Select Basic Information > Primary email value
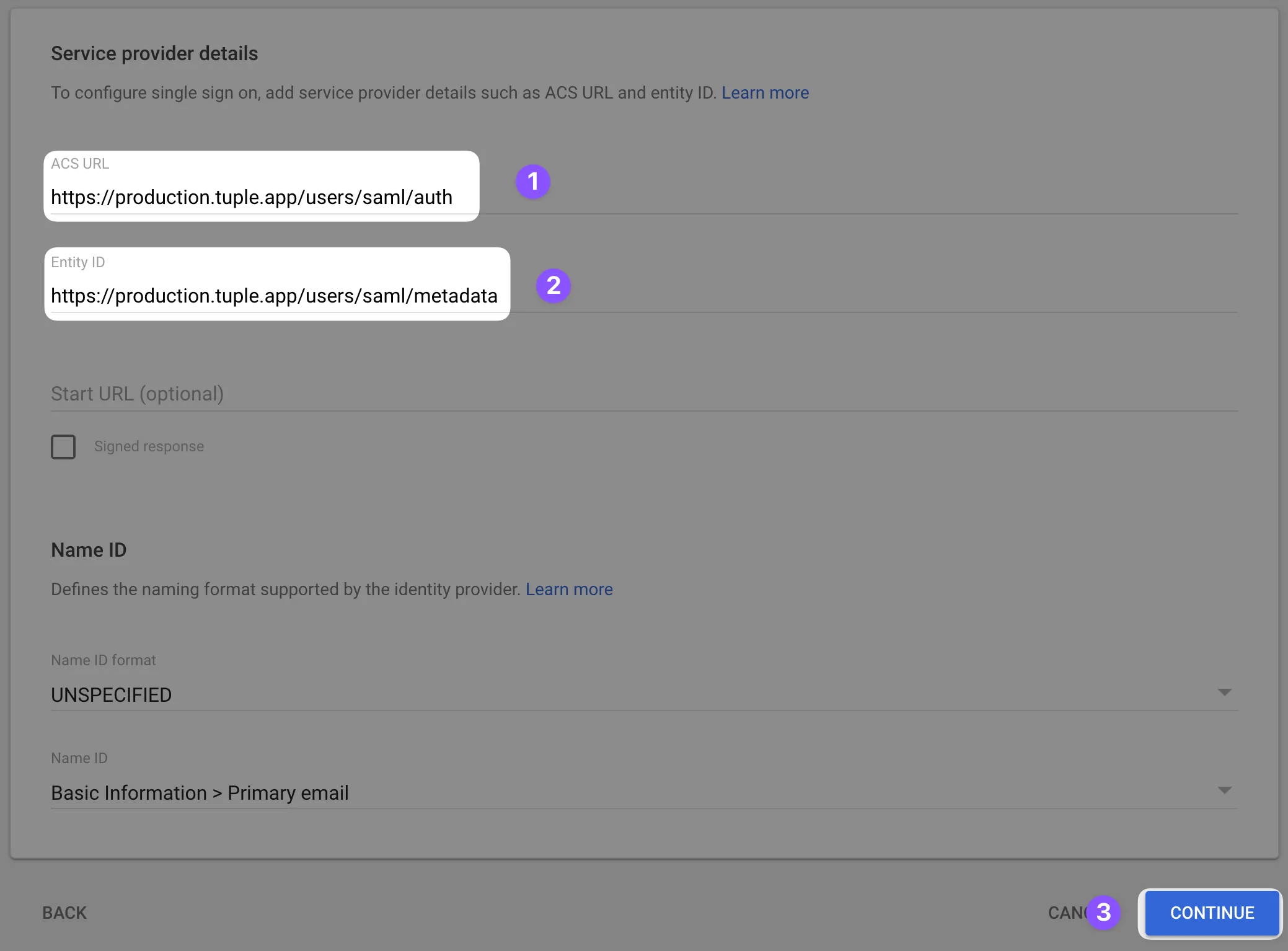The width and height of the screenshot is (1288, 951). 200,792
